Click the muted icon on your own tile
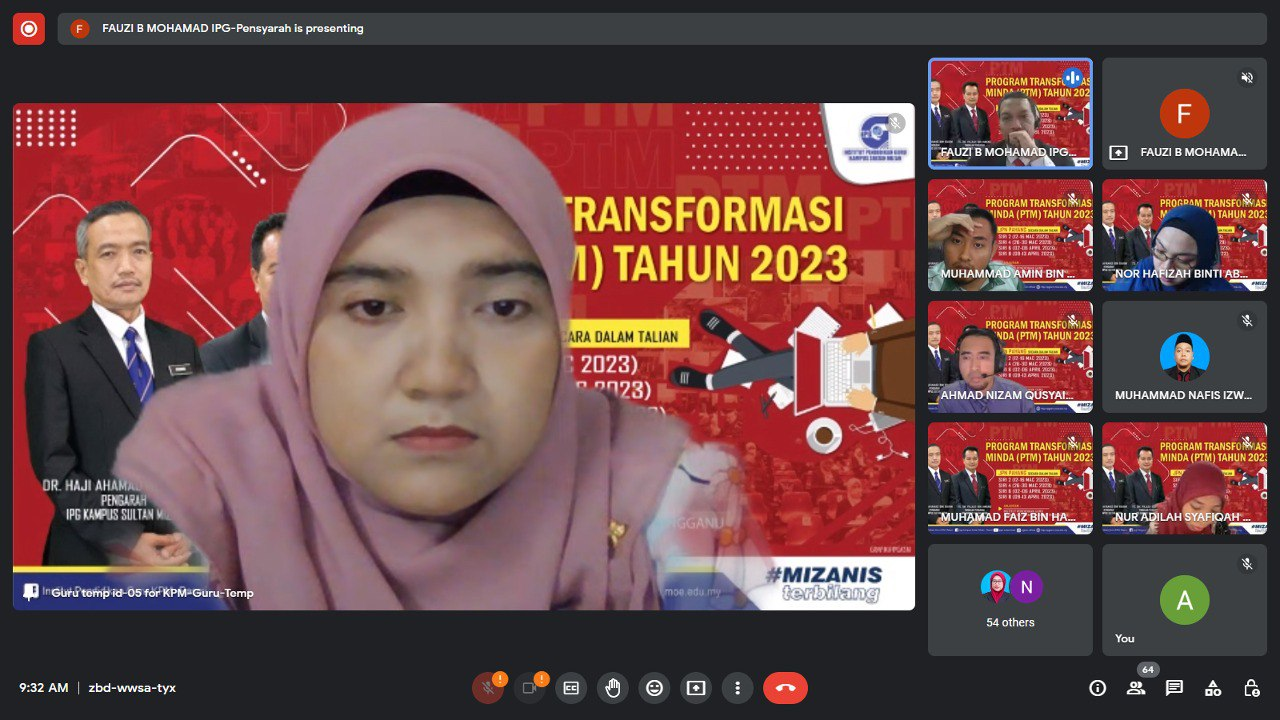This screenshot has width=1280, height=720. click(1247, 563)
